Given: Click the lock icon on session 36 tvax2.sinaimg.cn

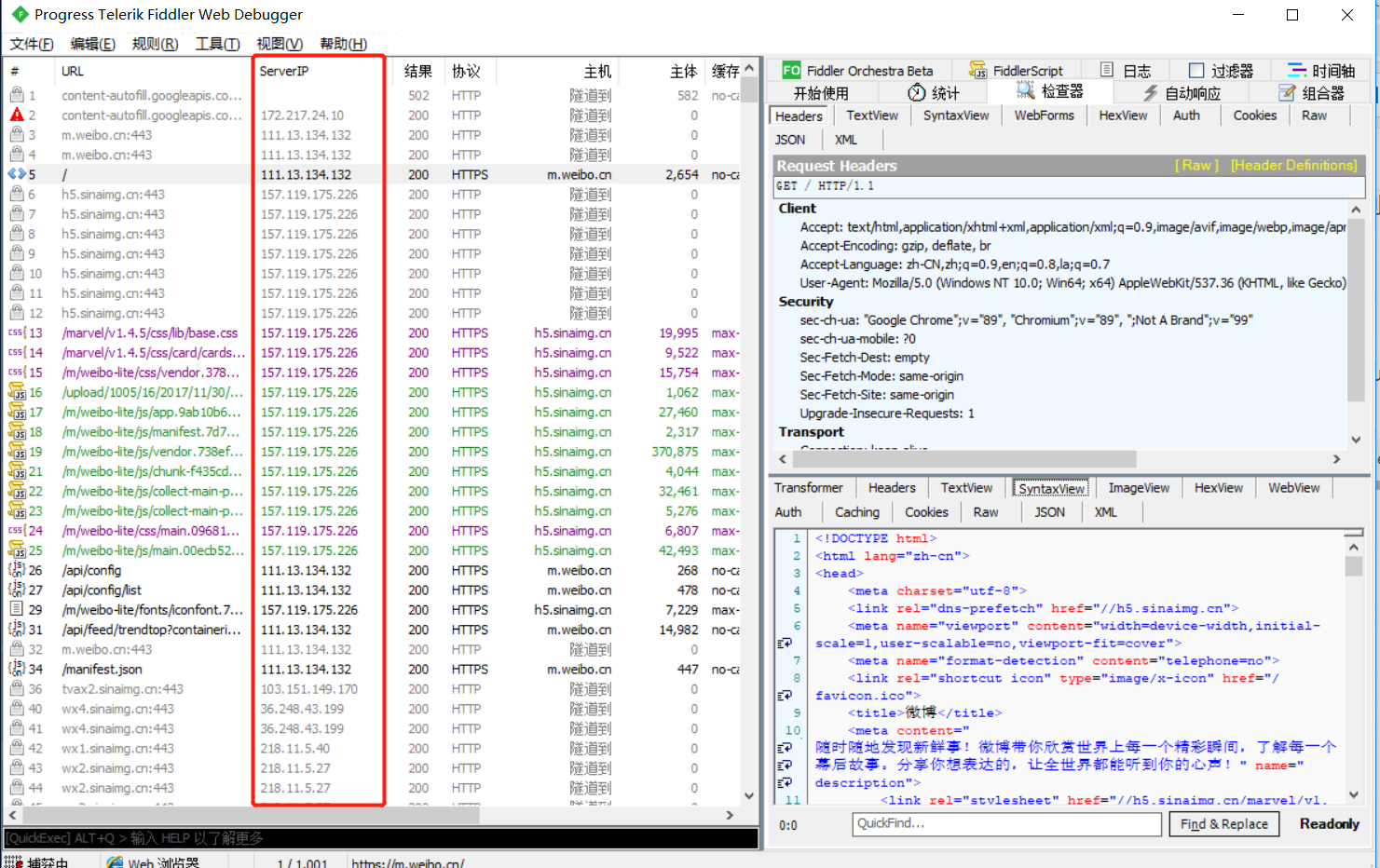Looking at the screenshot, I should click(17, 689).
